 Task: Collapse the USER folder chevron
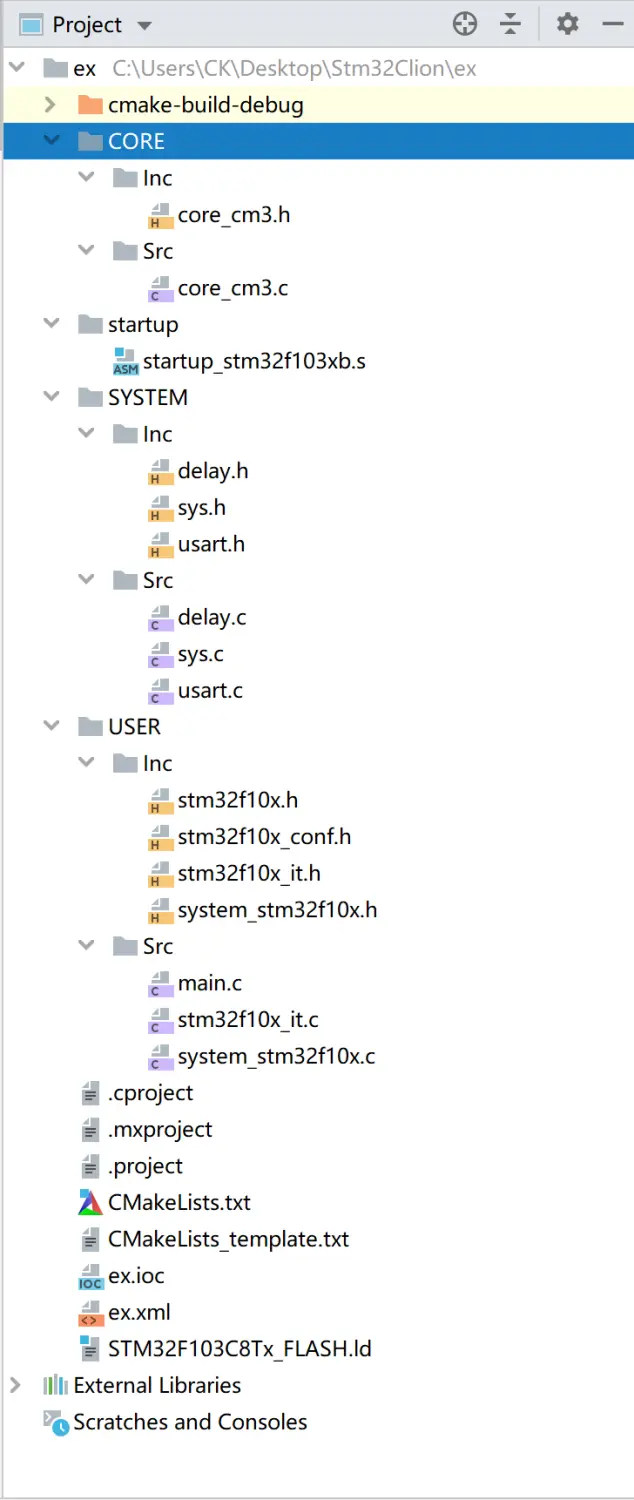(50, 727)
